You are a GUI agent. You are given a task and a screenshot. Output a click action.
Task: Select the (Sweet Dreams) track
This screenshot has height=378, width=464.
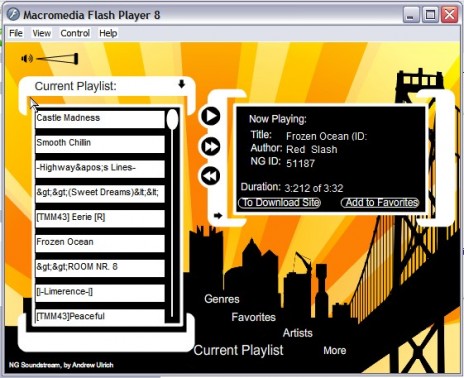[100, 194]
